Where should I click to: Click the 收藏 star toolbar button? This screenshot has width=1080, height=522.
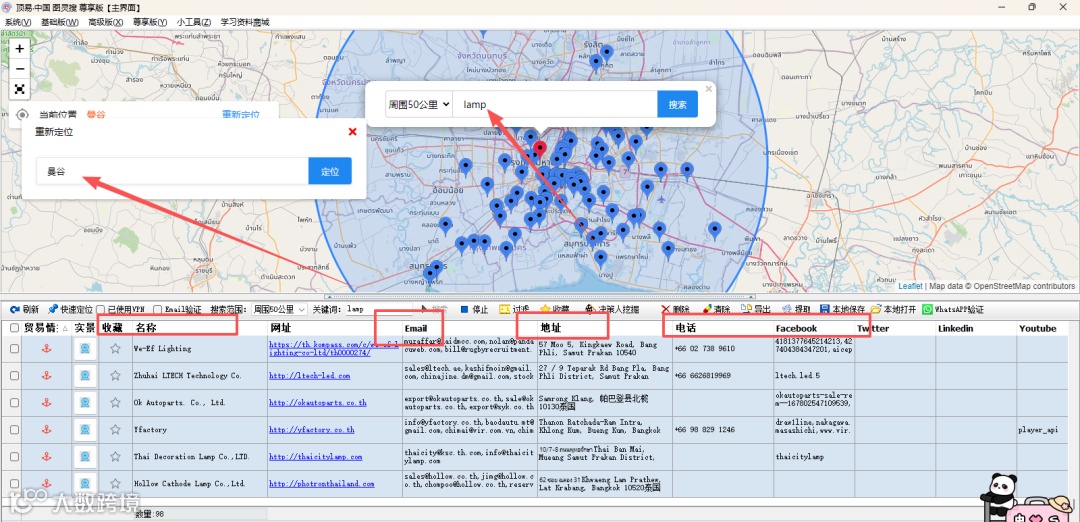coord(555,310)
